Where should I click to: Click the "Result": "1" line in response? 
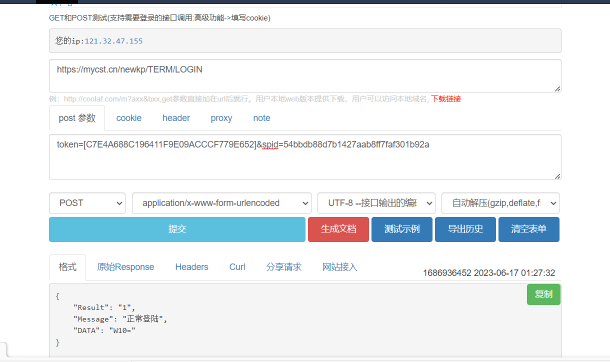[x=104, y=308]
